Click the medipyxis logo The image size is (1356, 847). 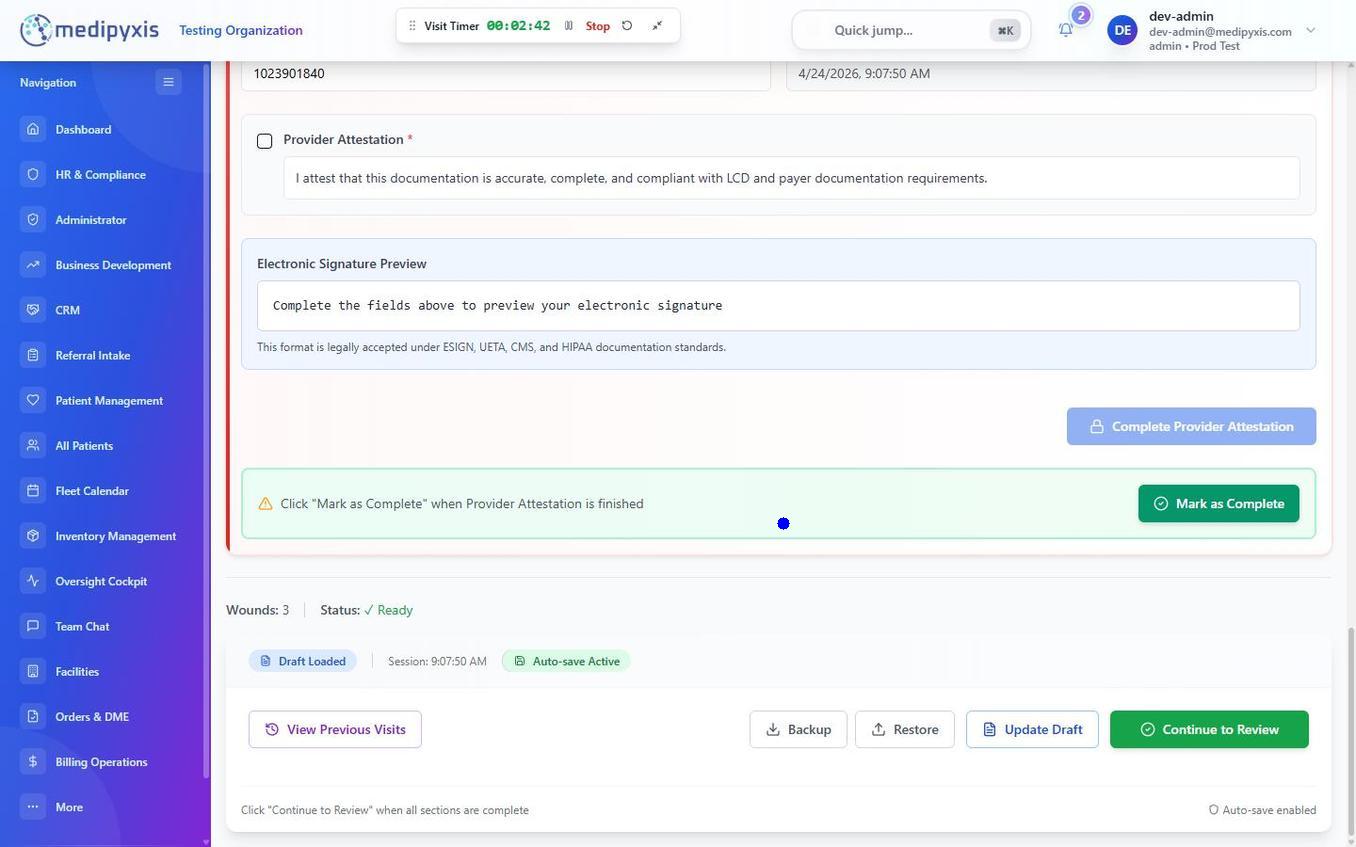[89, 30]
